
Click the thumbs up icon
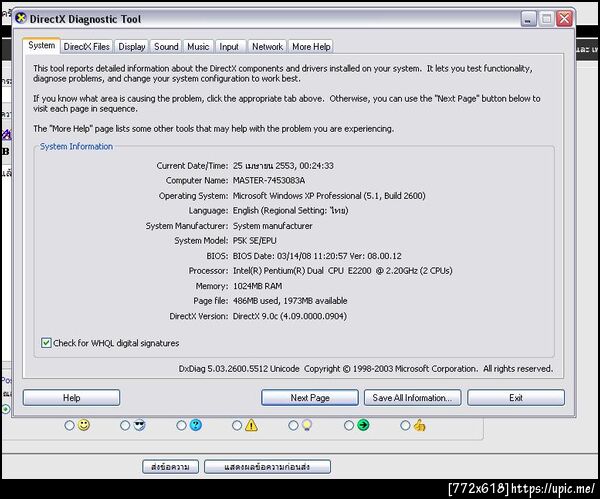click(419, 425)
